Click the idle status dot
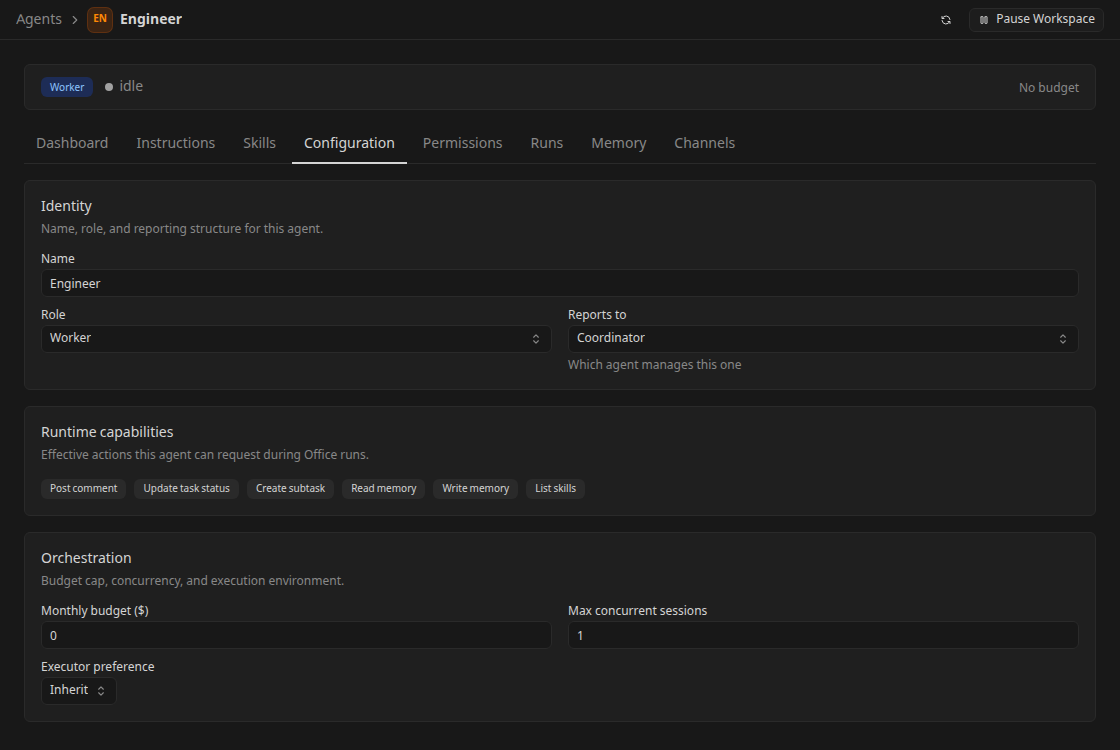The image size is (1120, 750). click(109, 87)
